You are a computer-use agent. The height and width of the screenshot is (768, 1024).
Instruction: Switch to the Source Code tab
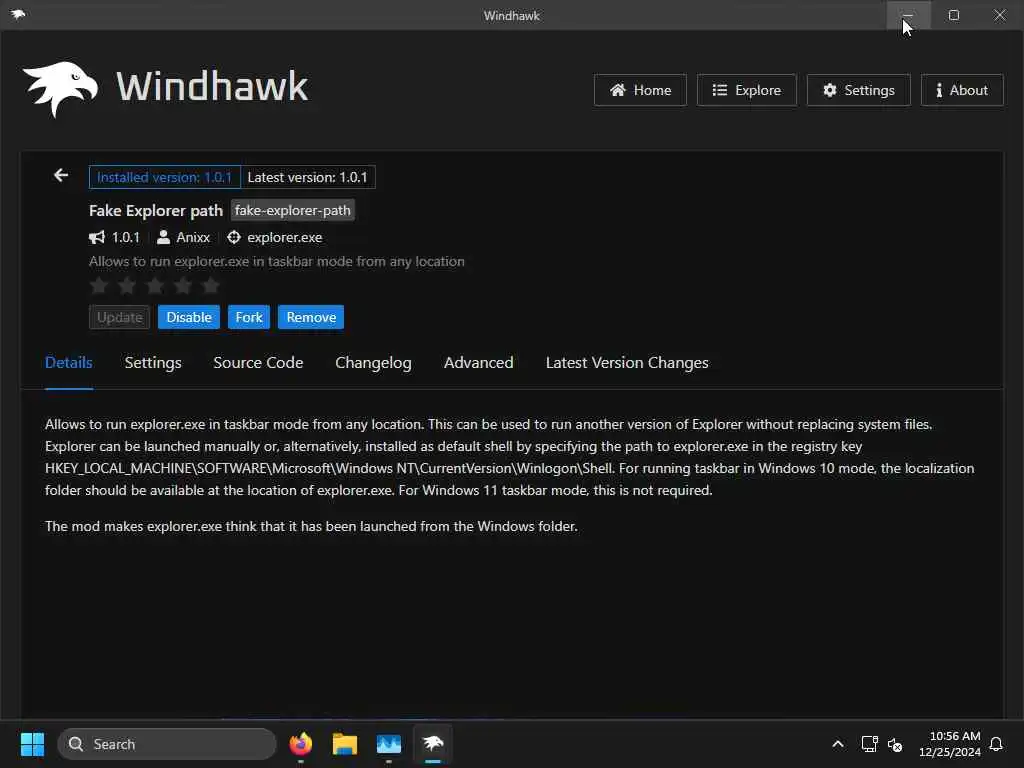tap(258, 362)
